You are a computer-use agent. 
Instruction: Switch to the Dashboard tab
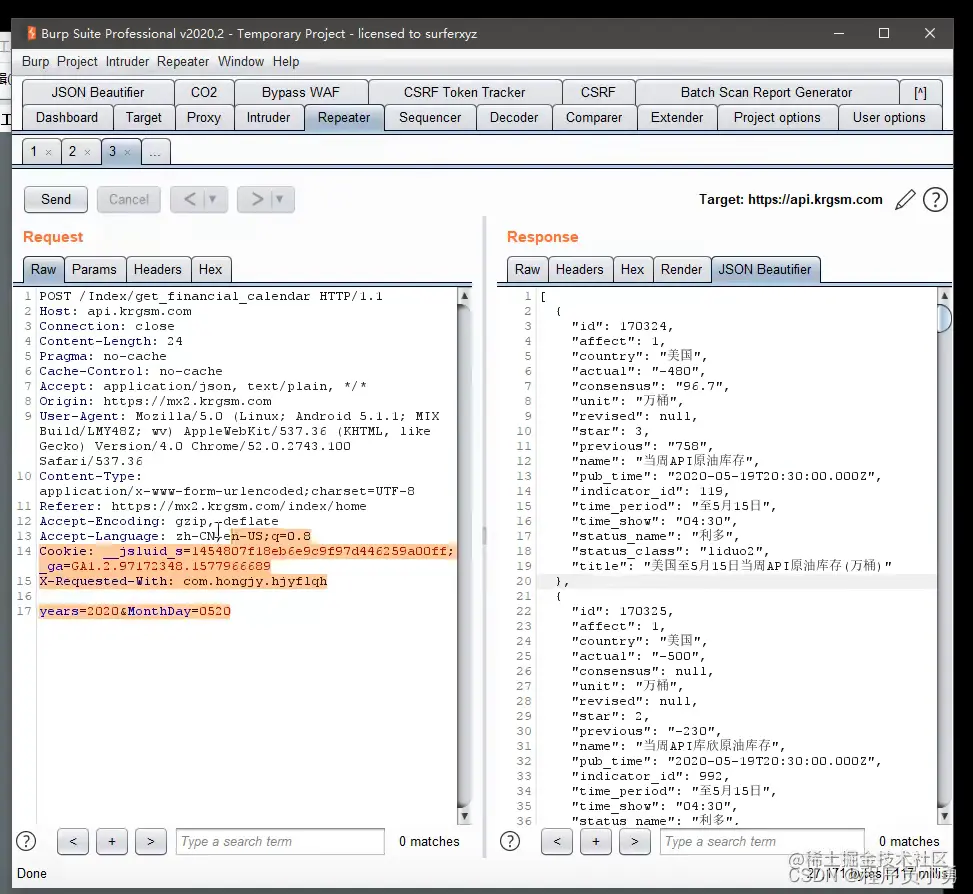[67, 118]
